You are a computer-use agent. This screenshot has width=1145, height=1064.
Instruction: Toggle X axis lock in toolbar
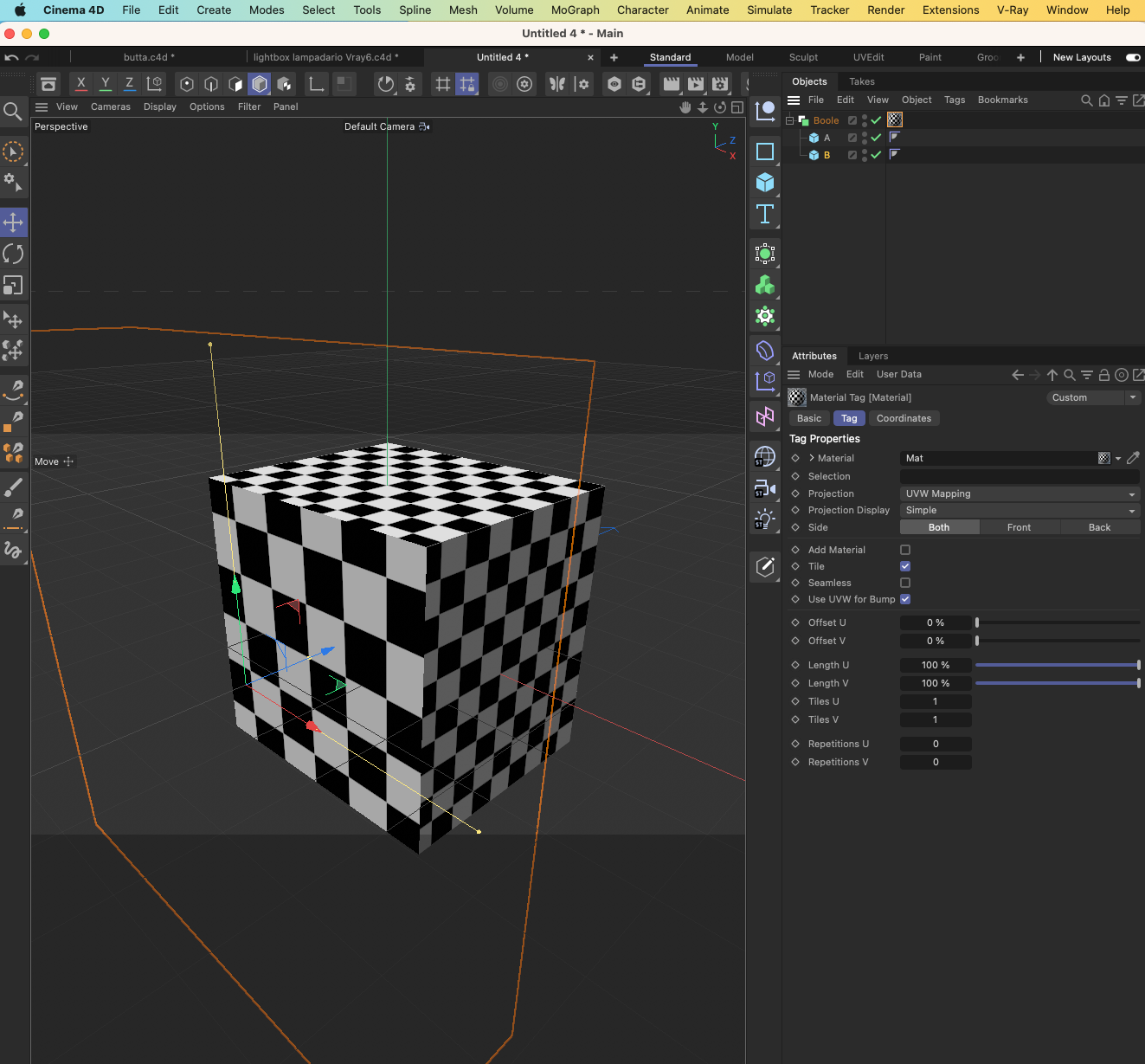tap(80, 84)
